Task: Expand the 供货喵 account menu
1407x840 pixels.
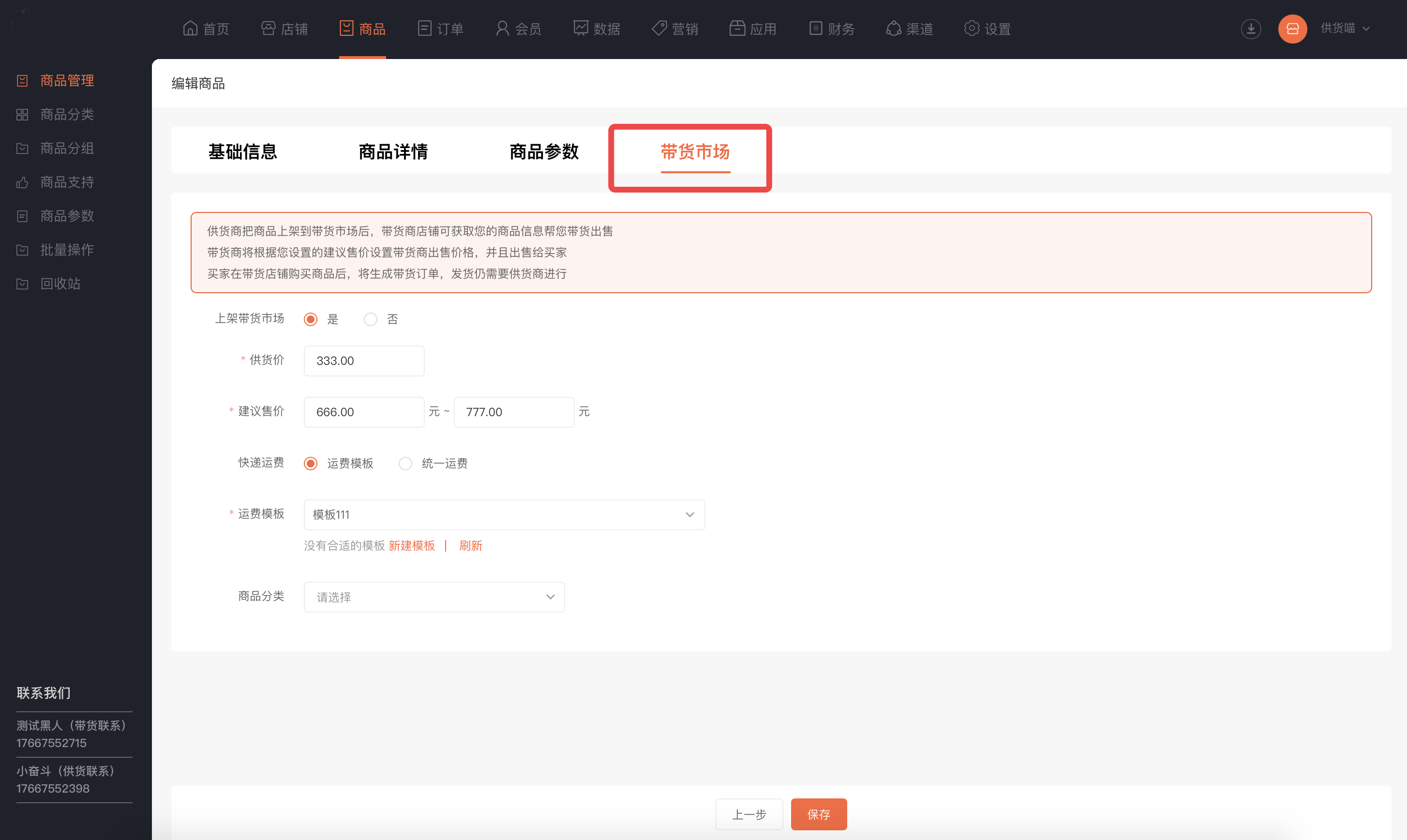Action: pos(1345,28)
